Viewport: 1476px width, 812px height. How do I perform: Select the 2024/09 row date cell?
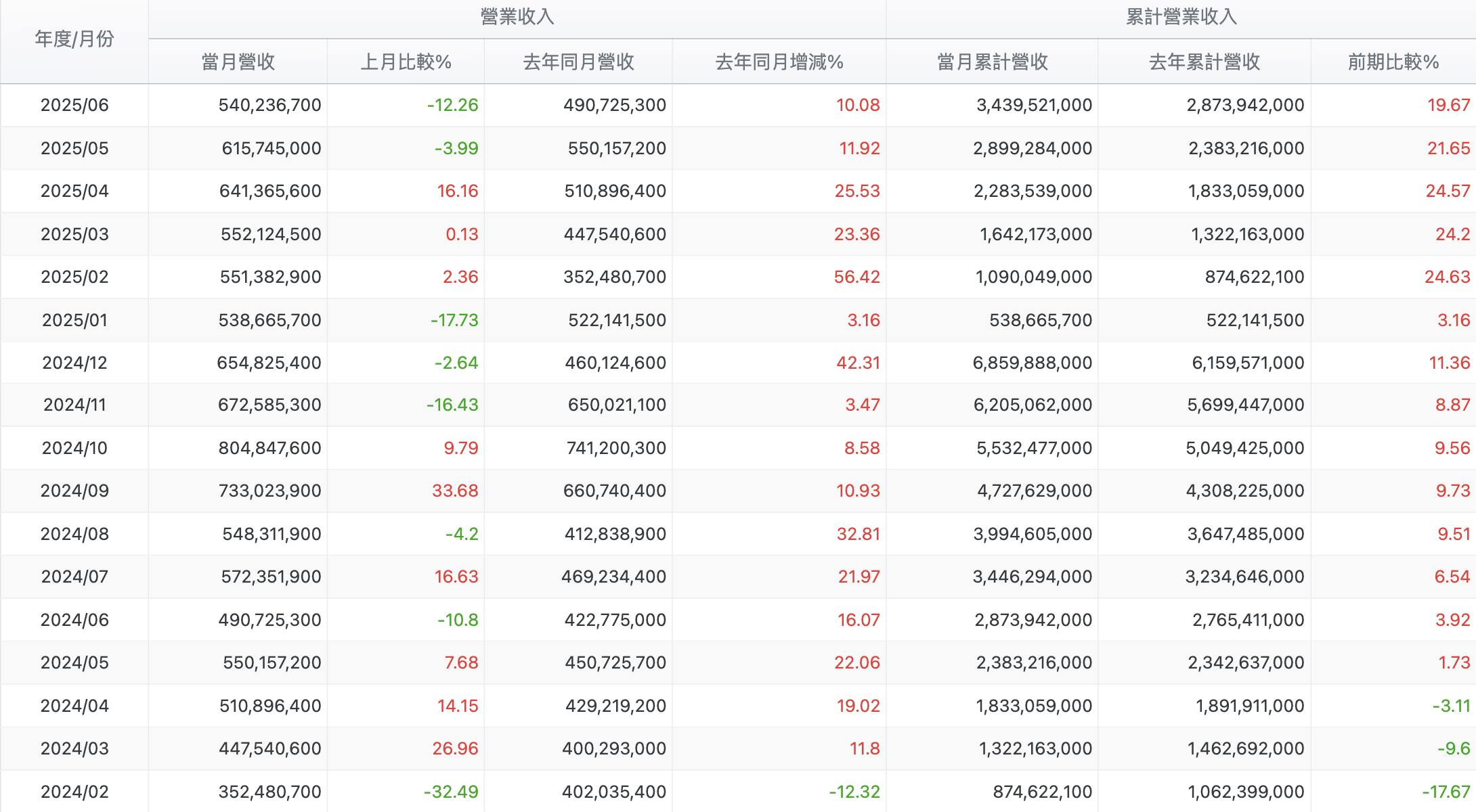[74, 491]
